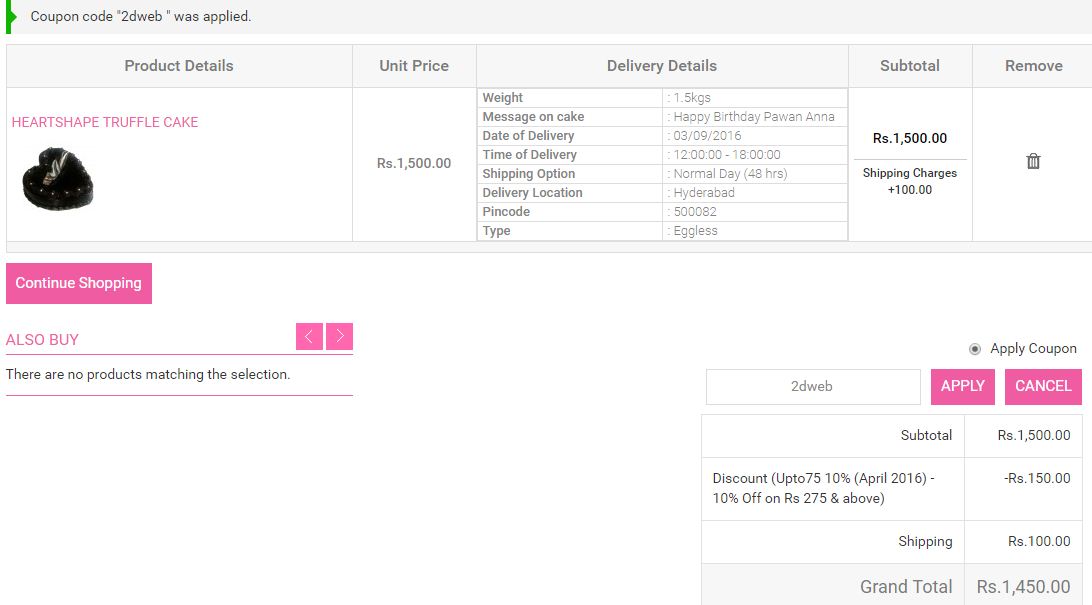
Task: Click the Product Details column header
Action: (x=179, y=66)
